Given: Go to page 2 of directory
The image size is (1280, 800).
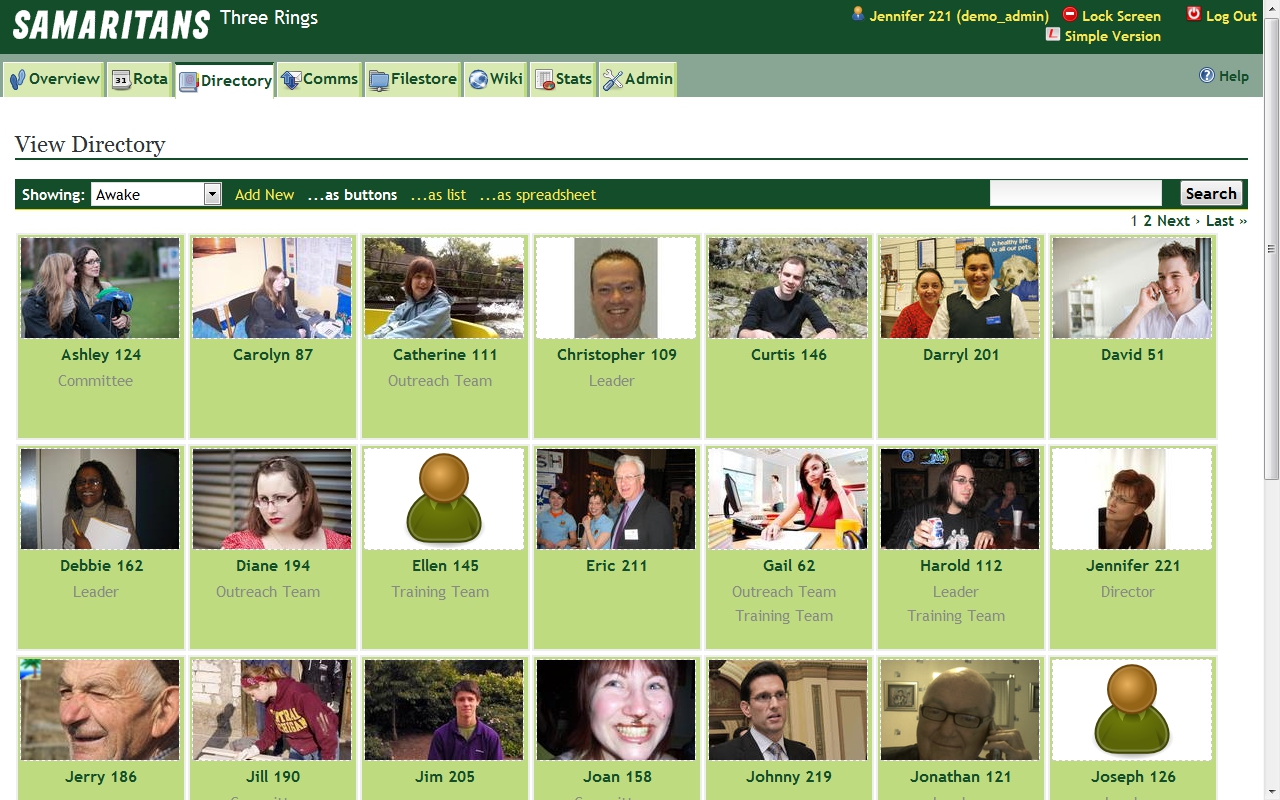Looking at the screenshot, I should [1148, 221].
